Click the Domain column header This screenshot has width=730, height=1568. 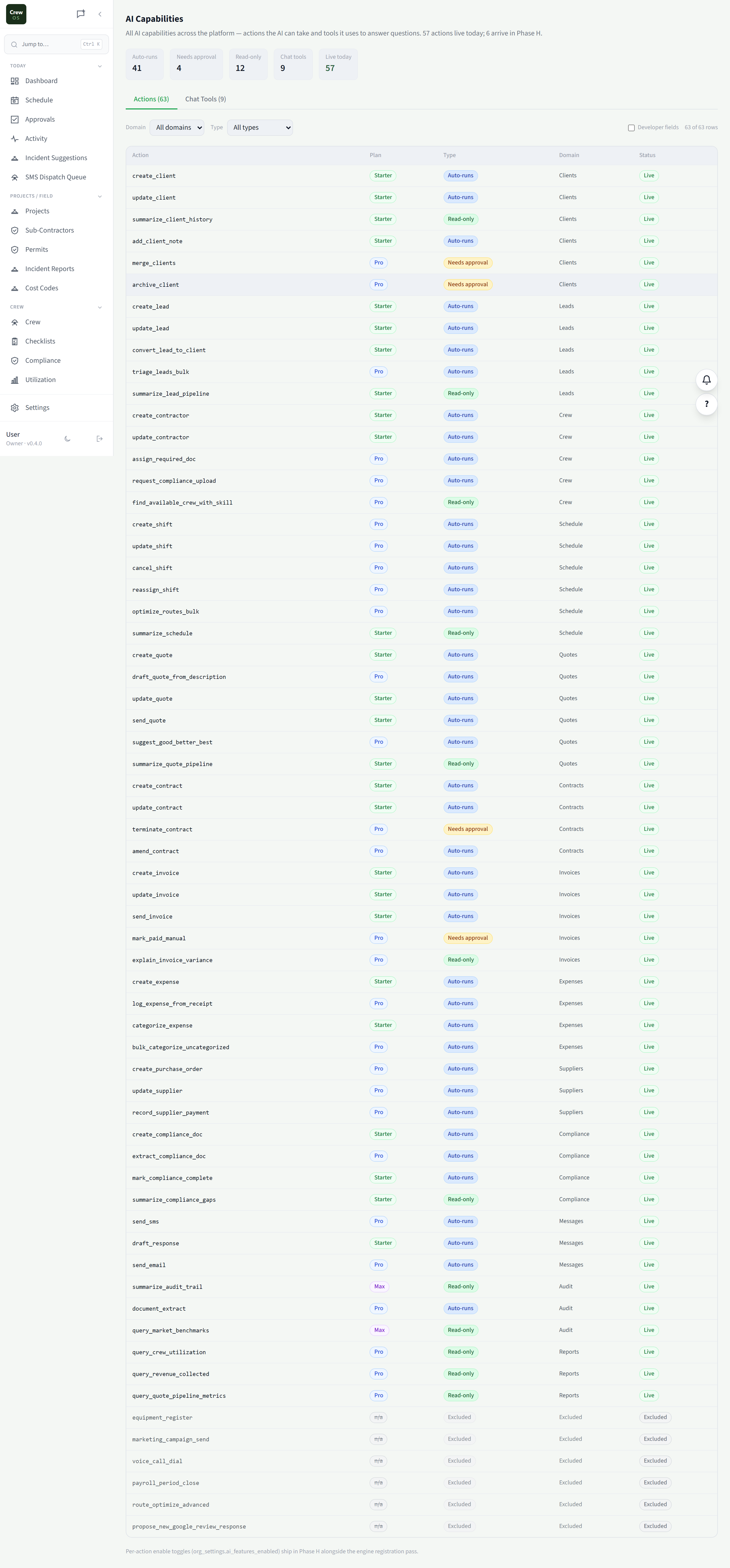[569, 155]
